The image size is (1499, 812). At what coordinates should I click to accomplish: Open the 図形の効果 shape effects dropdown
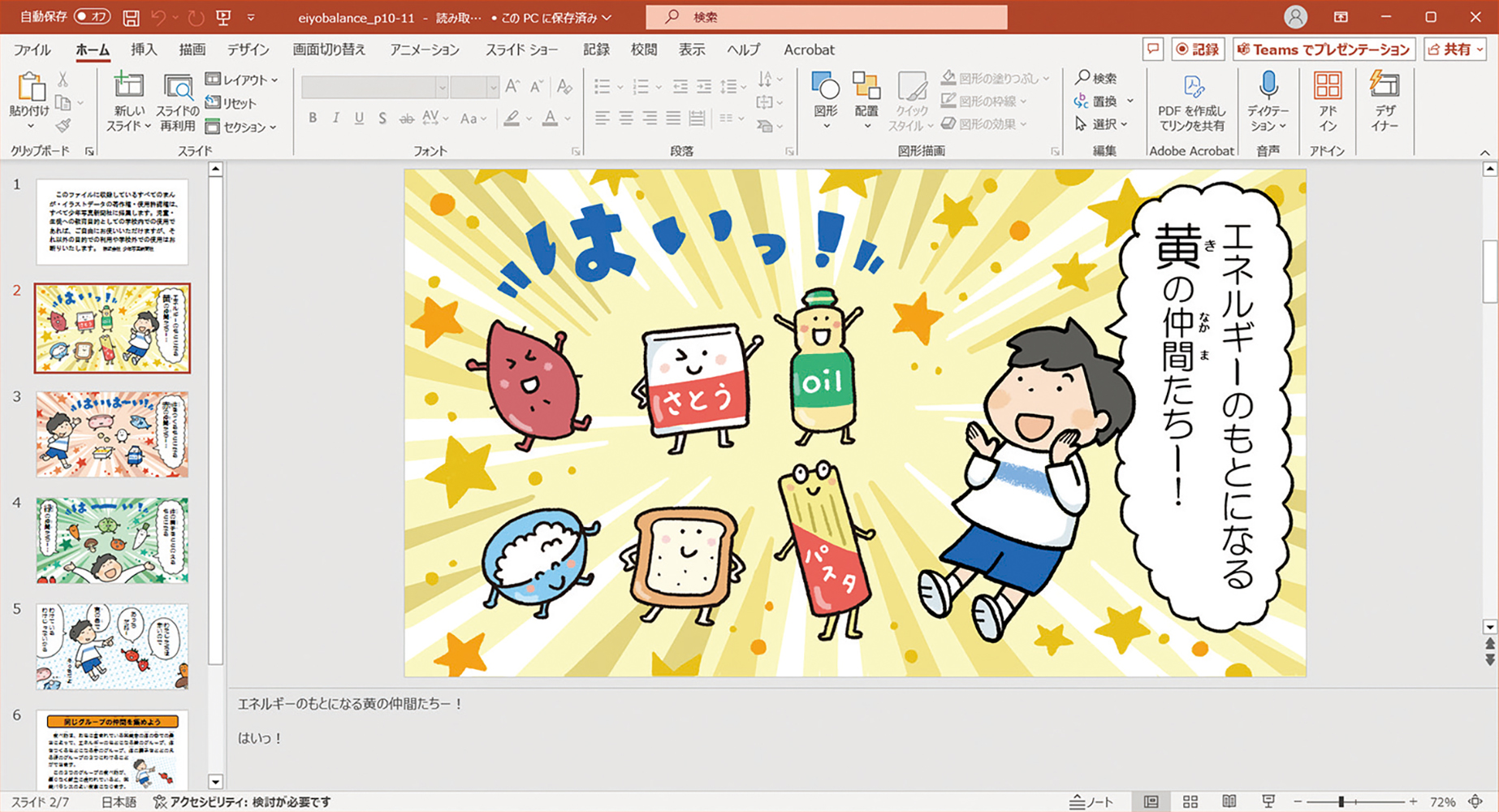point(984,123)
